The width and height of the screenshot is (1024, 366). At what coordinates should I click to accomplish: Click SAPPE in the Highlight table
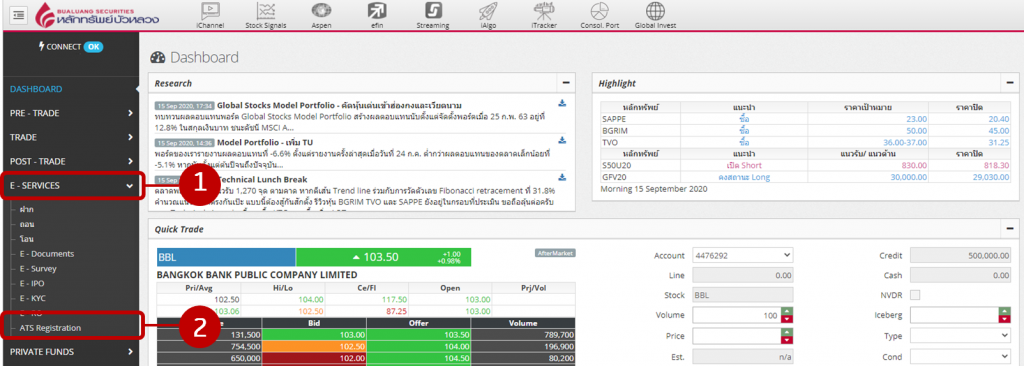click(613, 119)
